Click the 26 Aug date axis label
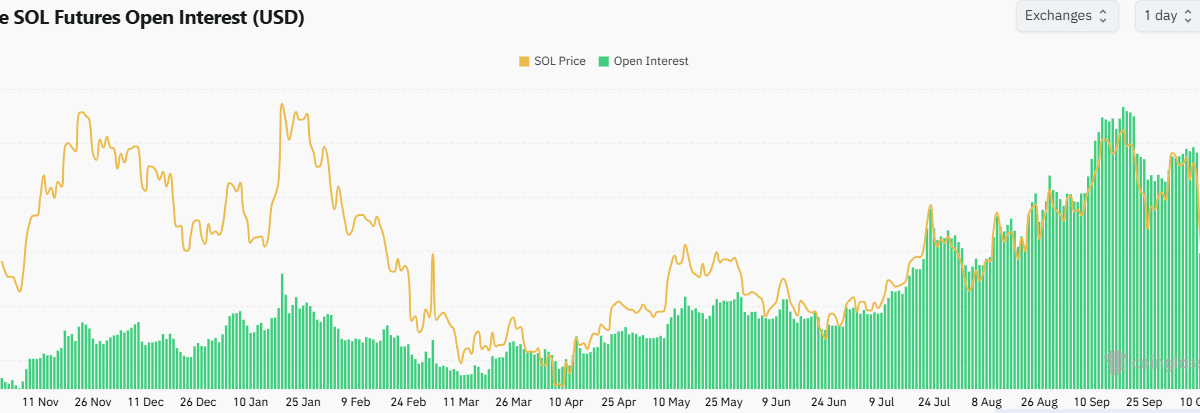 click(x=1038, y=402)
